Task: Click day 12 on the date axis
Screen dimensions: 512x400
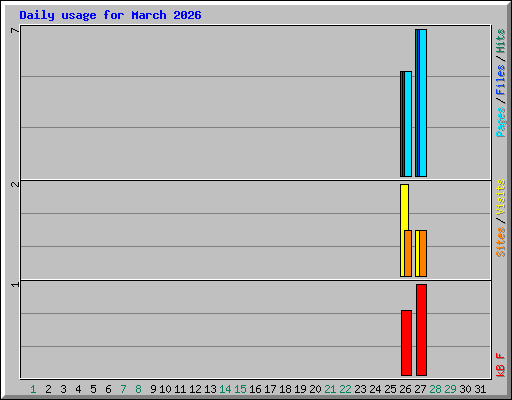Action: (x=195, y=389)
